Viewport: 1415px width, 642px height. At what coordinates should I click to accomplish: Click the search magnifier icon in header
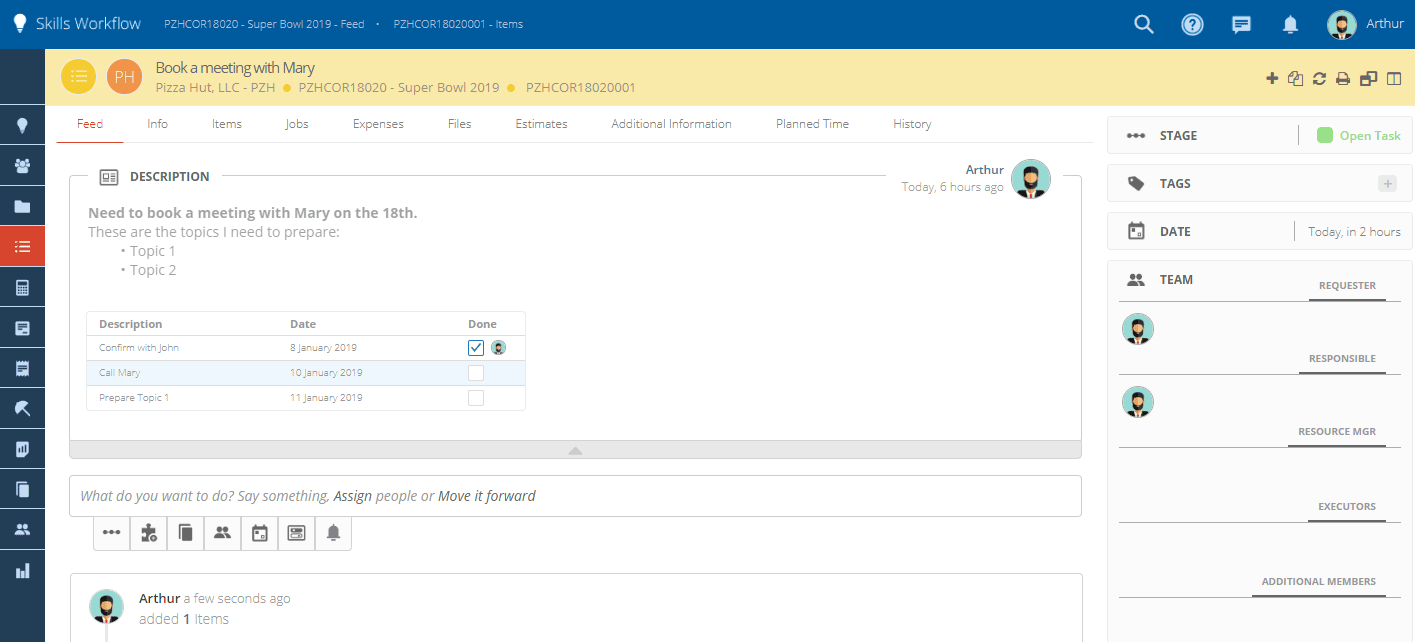click(1144, 24)
